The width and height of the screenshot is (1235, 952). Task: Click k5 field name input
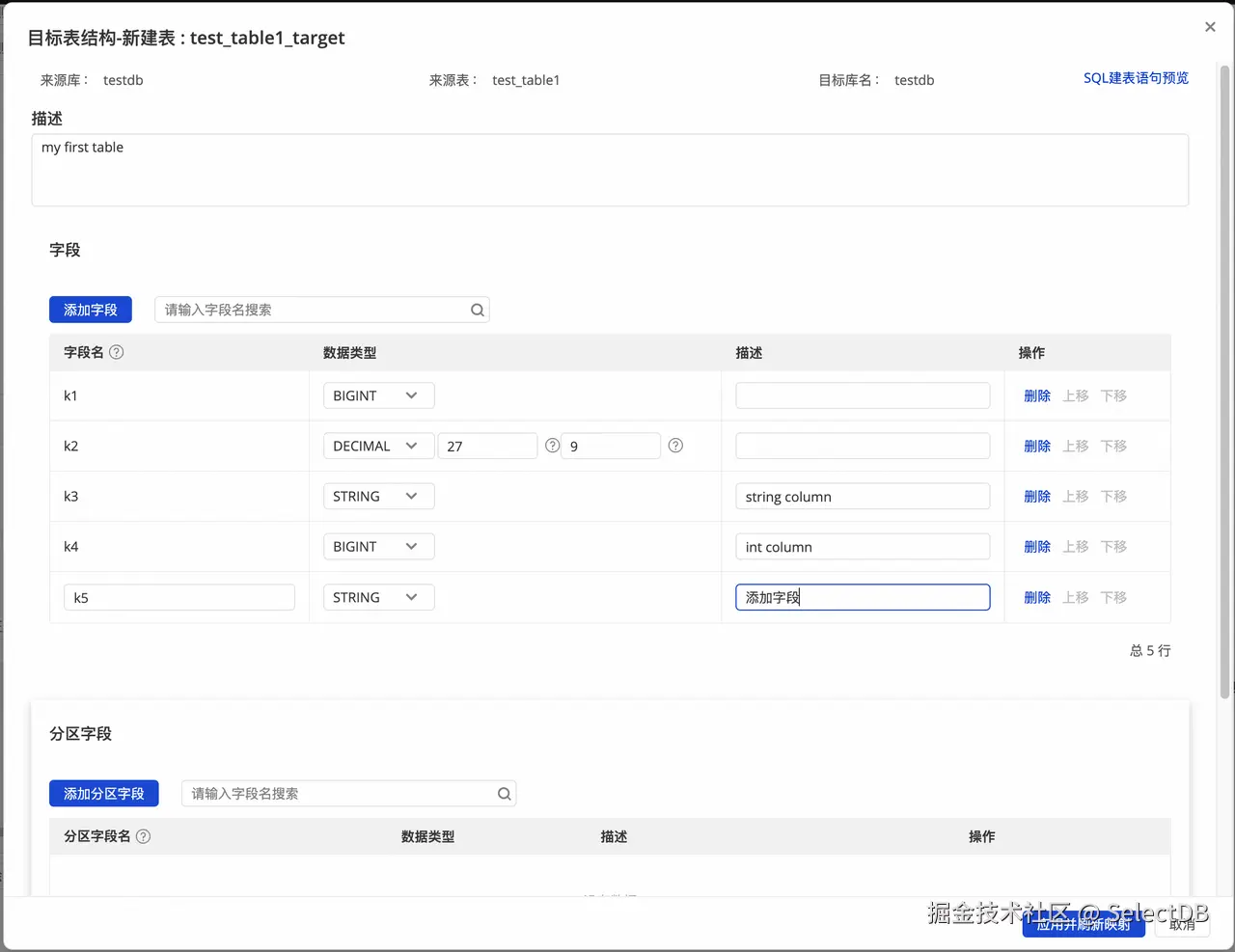[179, 597]
